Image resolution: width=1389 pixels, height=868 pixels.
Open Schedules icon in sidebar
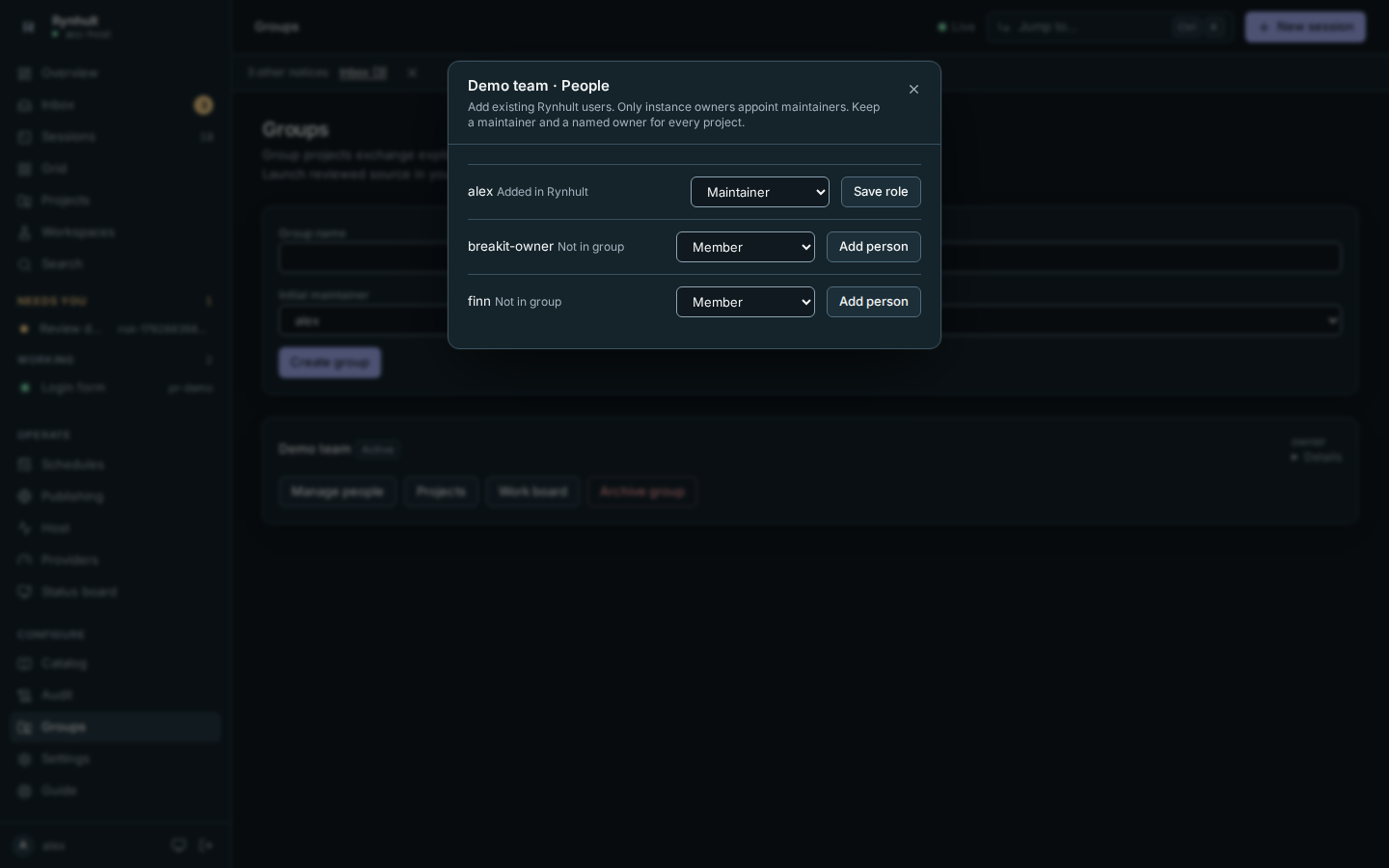[25, 465]
